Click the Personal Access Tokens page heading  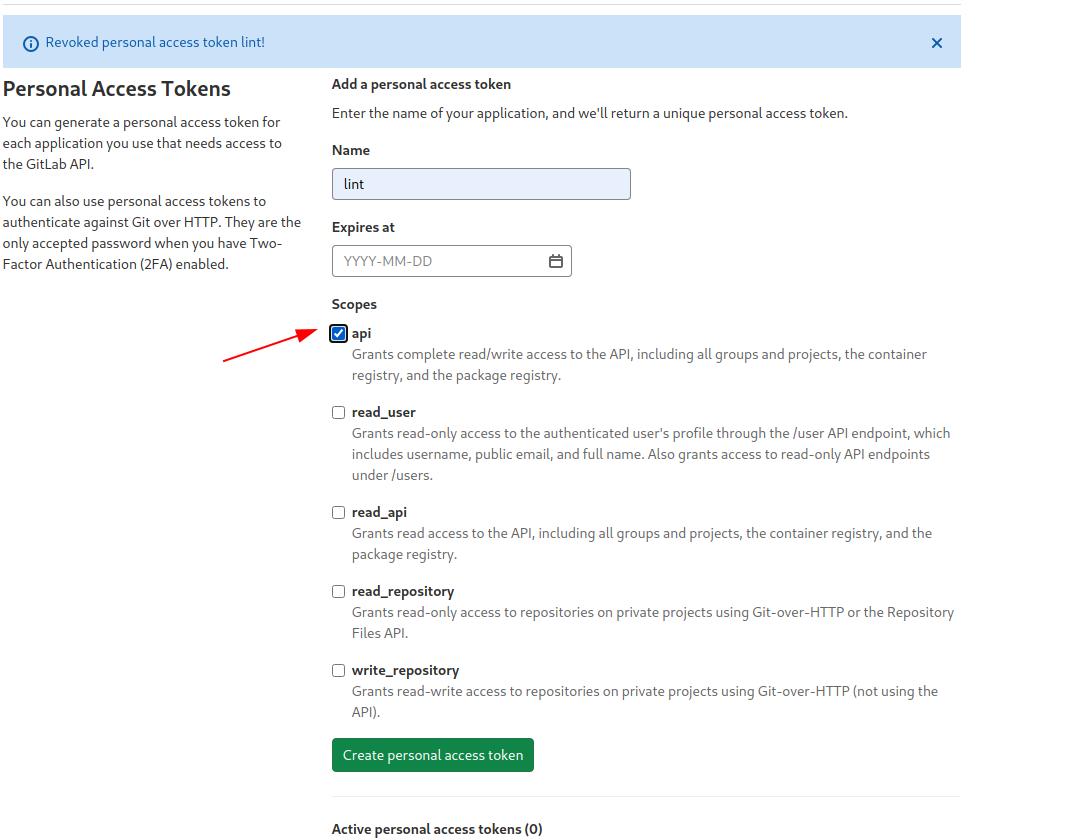pos(117,88)
